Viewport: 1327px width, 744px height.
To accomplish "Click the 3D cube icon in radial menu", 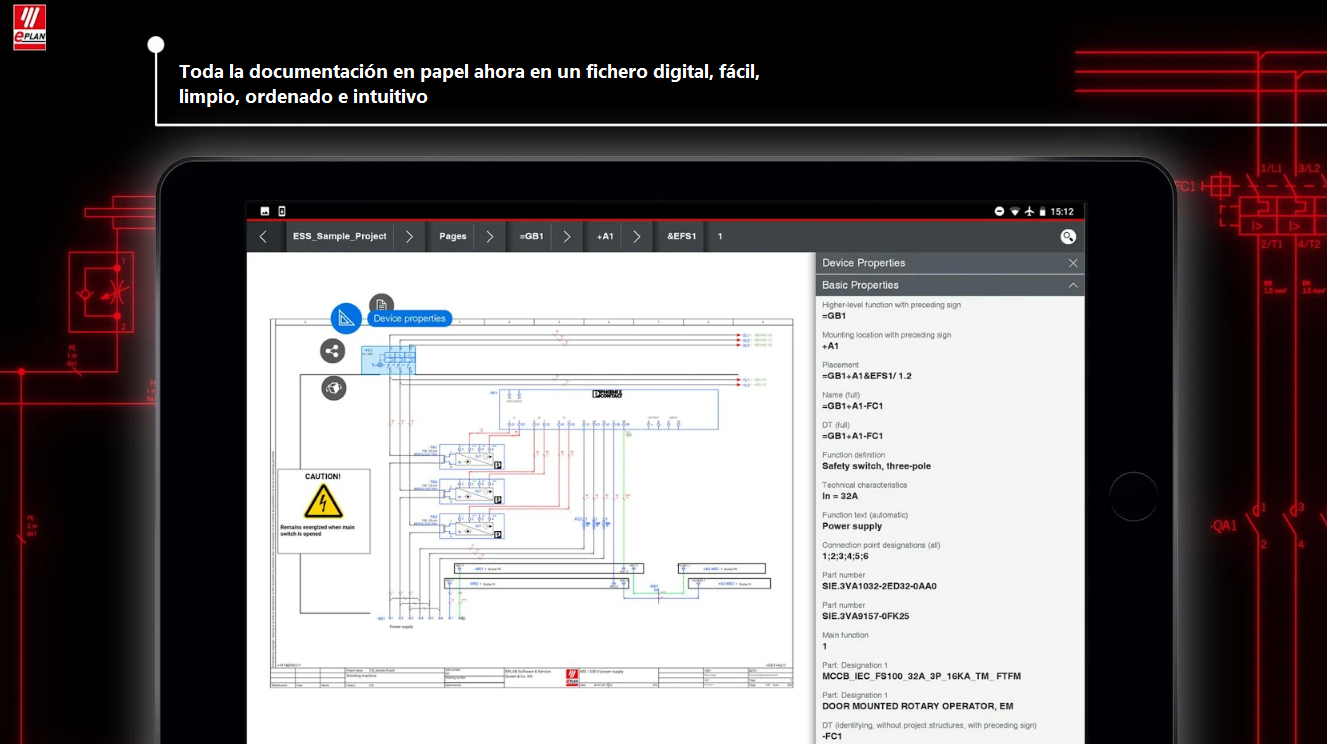I will (334, 388).
